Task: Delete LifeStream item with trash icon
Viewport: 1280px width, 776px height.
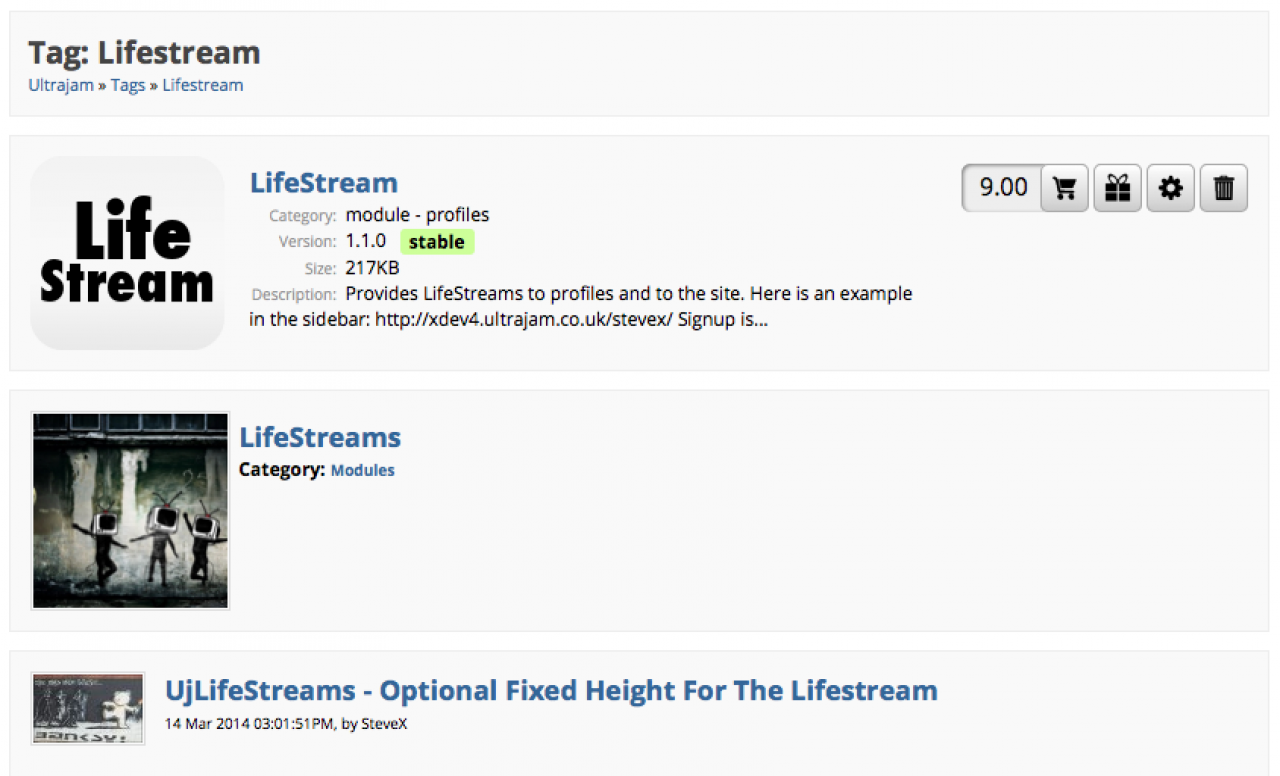Action: (1224, 188)
